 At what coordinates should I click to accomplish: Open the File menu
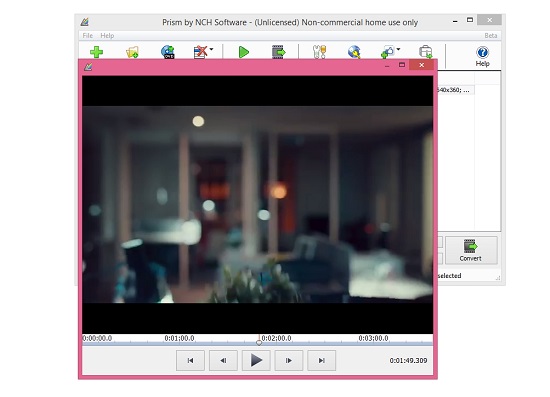coord(88,35)
